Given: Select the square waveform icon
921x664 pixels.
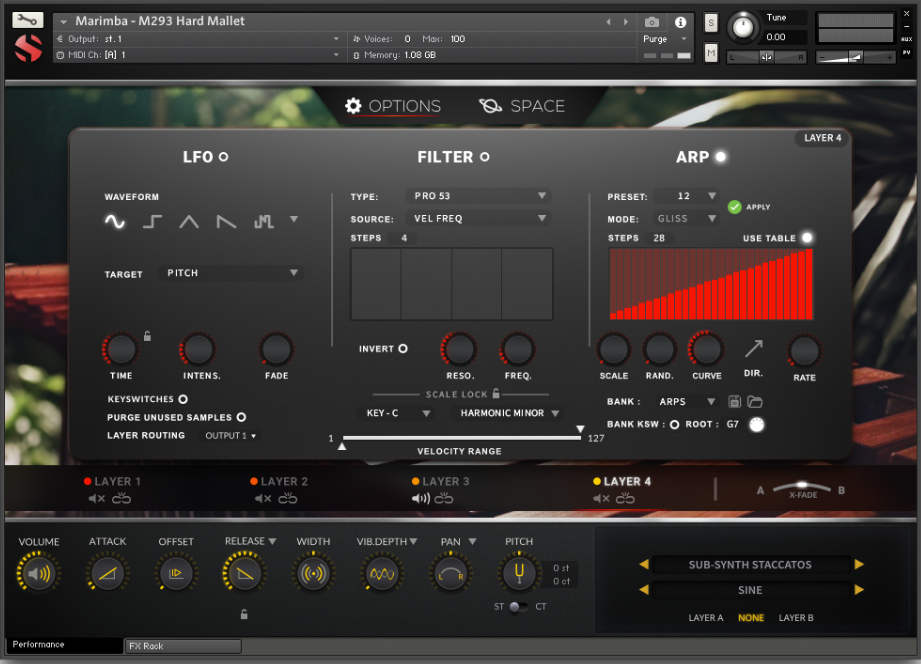Looking at the screenshot, I should pos(152,222).
